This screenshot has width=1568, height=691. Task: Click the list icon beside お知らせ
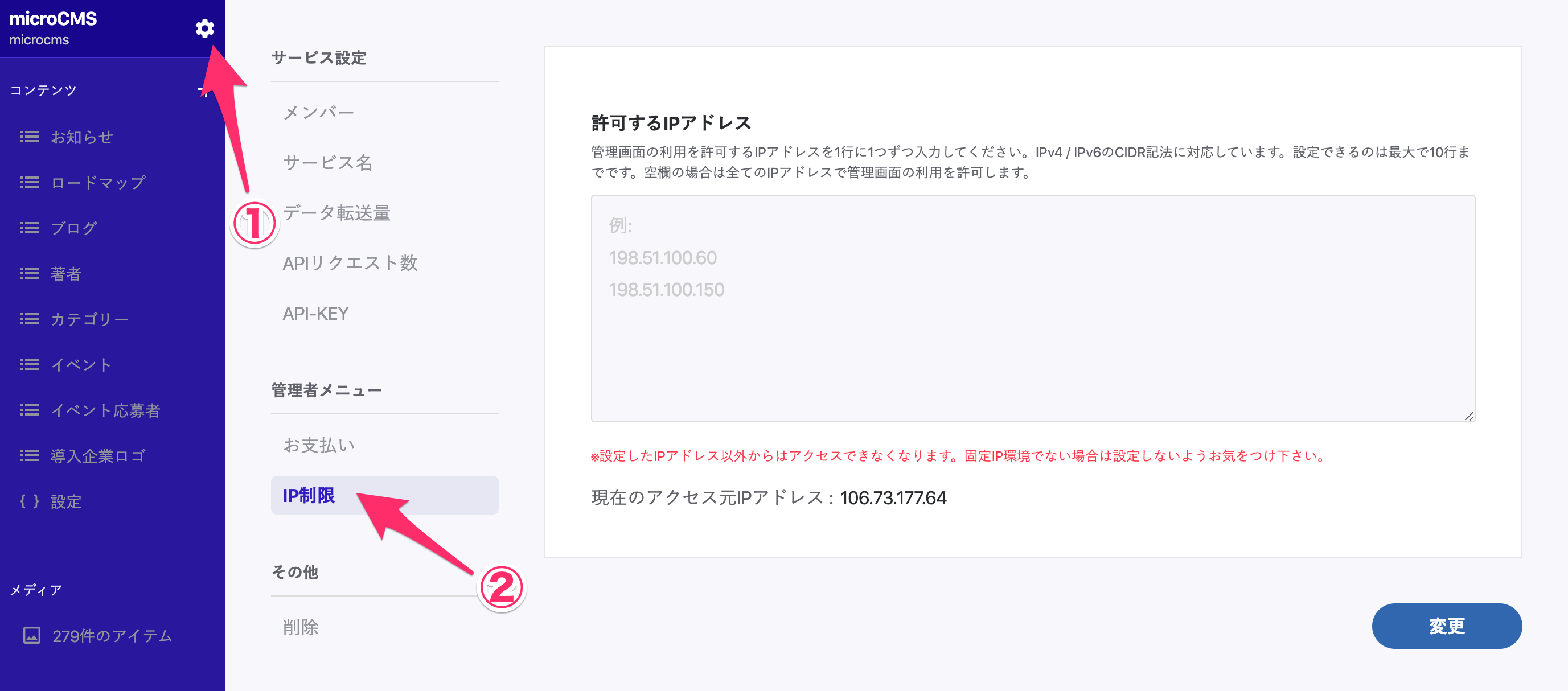pyautogui.click(x=29, y=137)
